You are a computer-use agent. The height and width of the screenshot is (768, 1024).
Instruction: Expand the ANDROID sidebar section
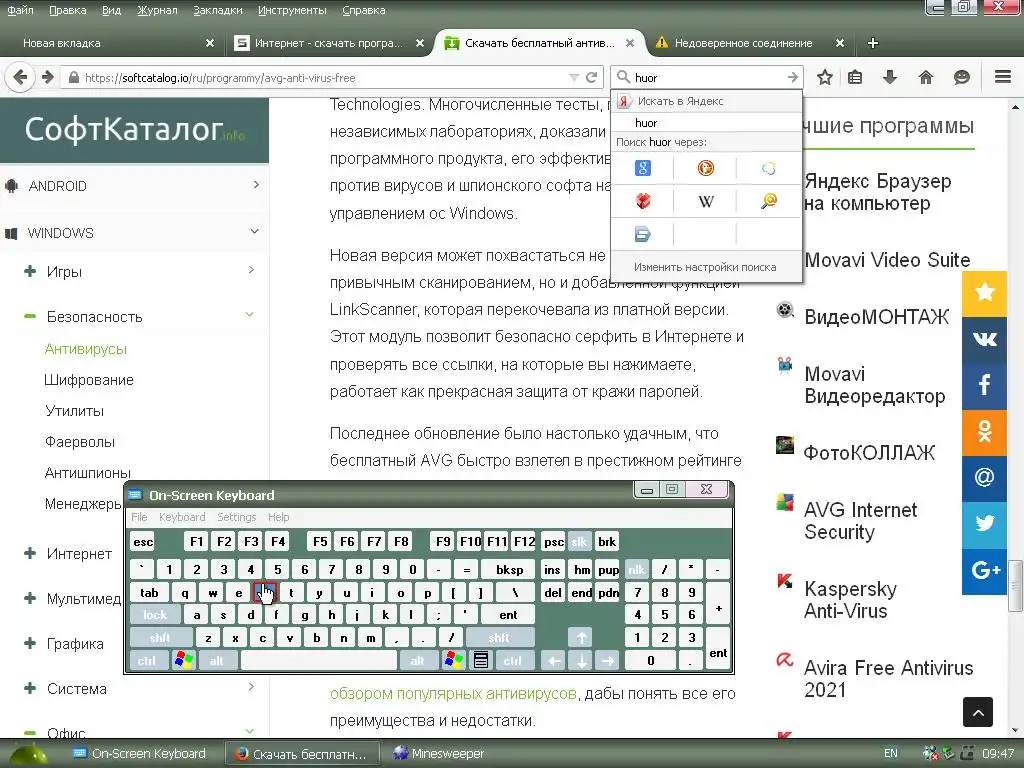coord(256,185)
